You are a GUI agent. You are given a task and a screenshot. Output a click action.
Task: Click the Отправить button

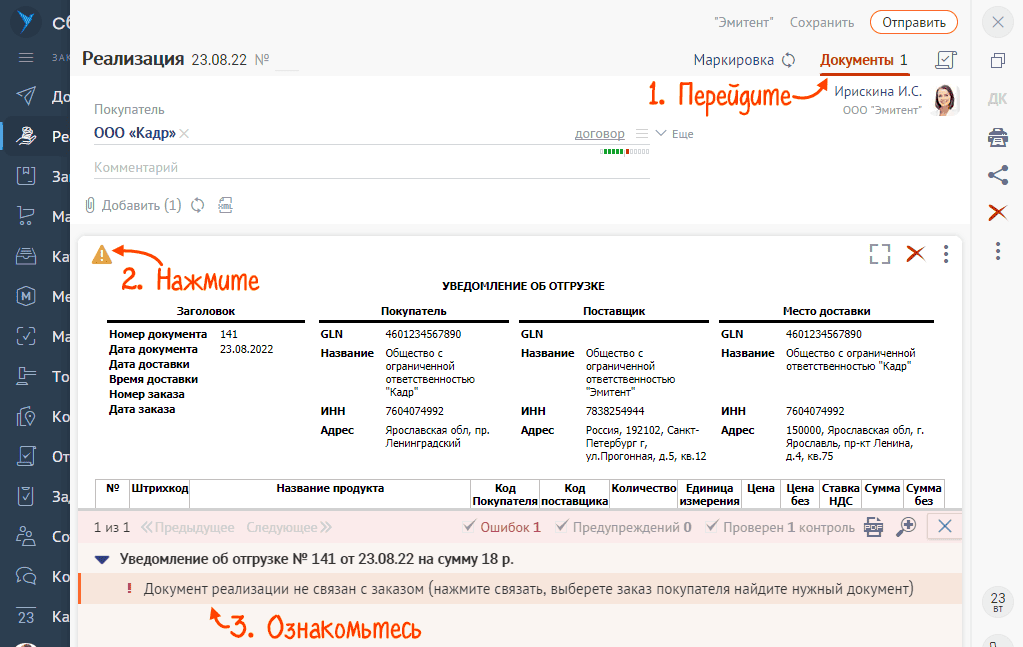tap(913, 22)
